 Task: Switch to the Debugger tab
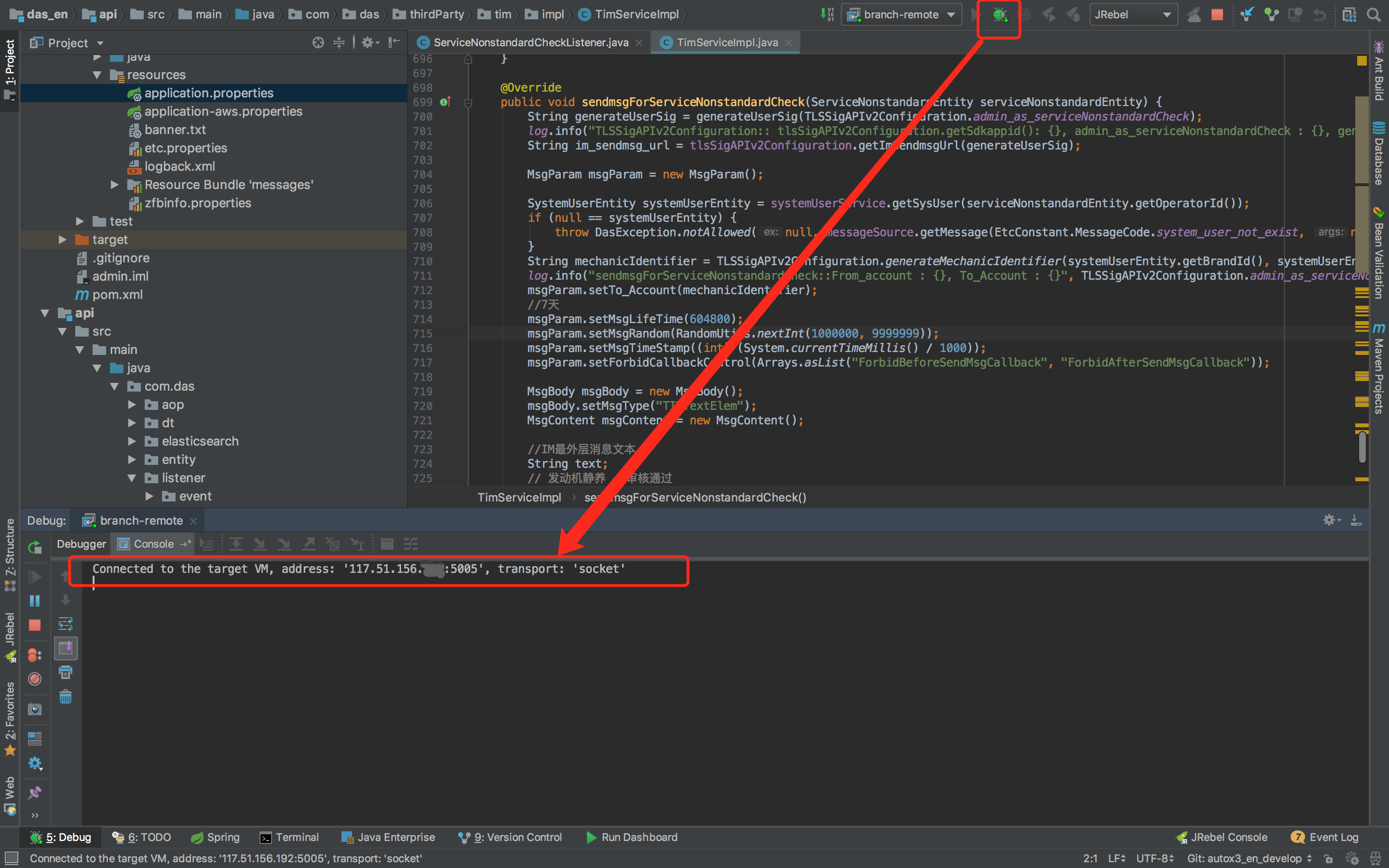(x=81, y=543)
